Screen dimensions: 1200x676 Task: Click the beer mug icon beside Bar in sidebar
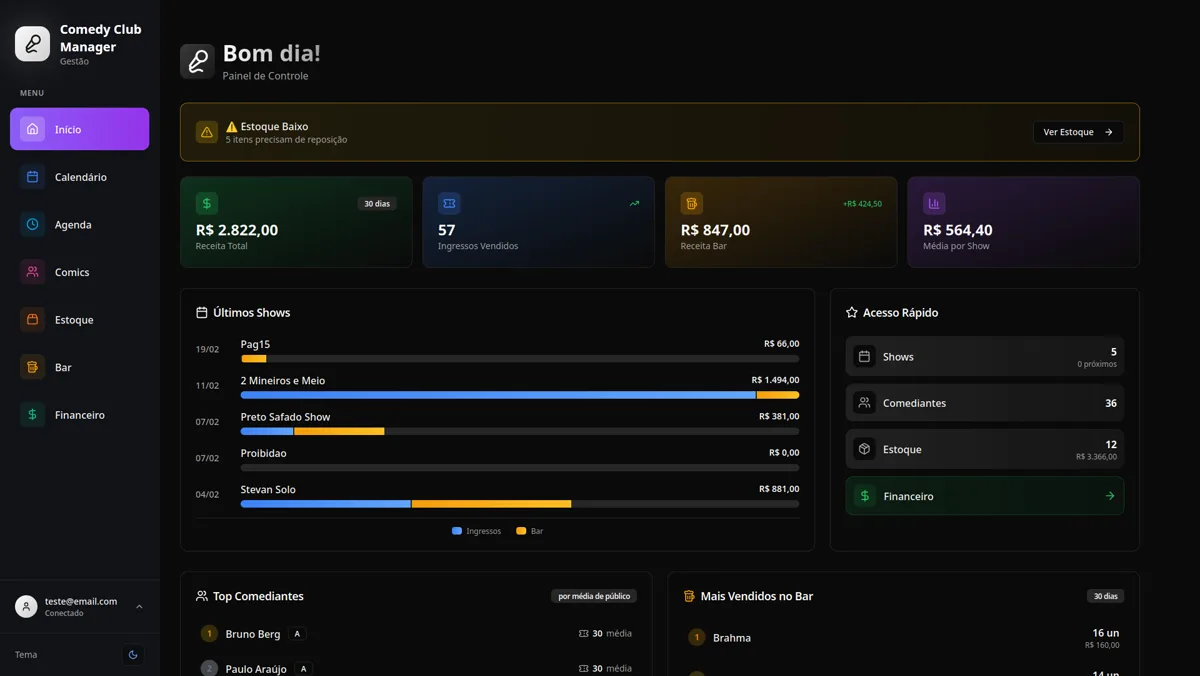pyautogui.click(x=32, y=367)
